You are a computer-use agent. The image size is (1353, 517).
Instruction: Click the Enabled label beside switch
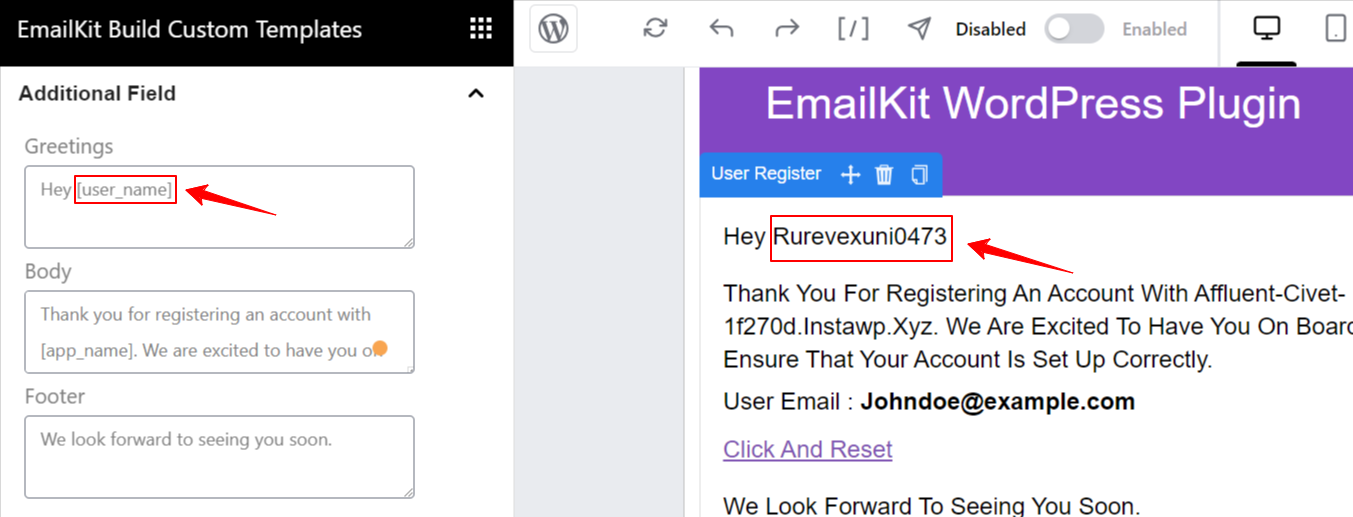click(1154, 29)
